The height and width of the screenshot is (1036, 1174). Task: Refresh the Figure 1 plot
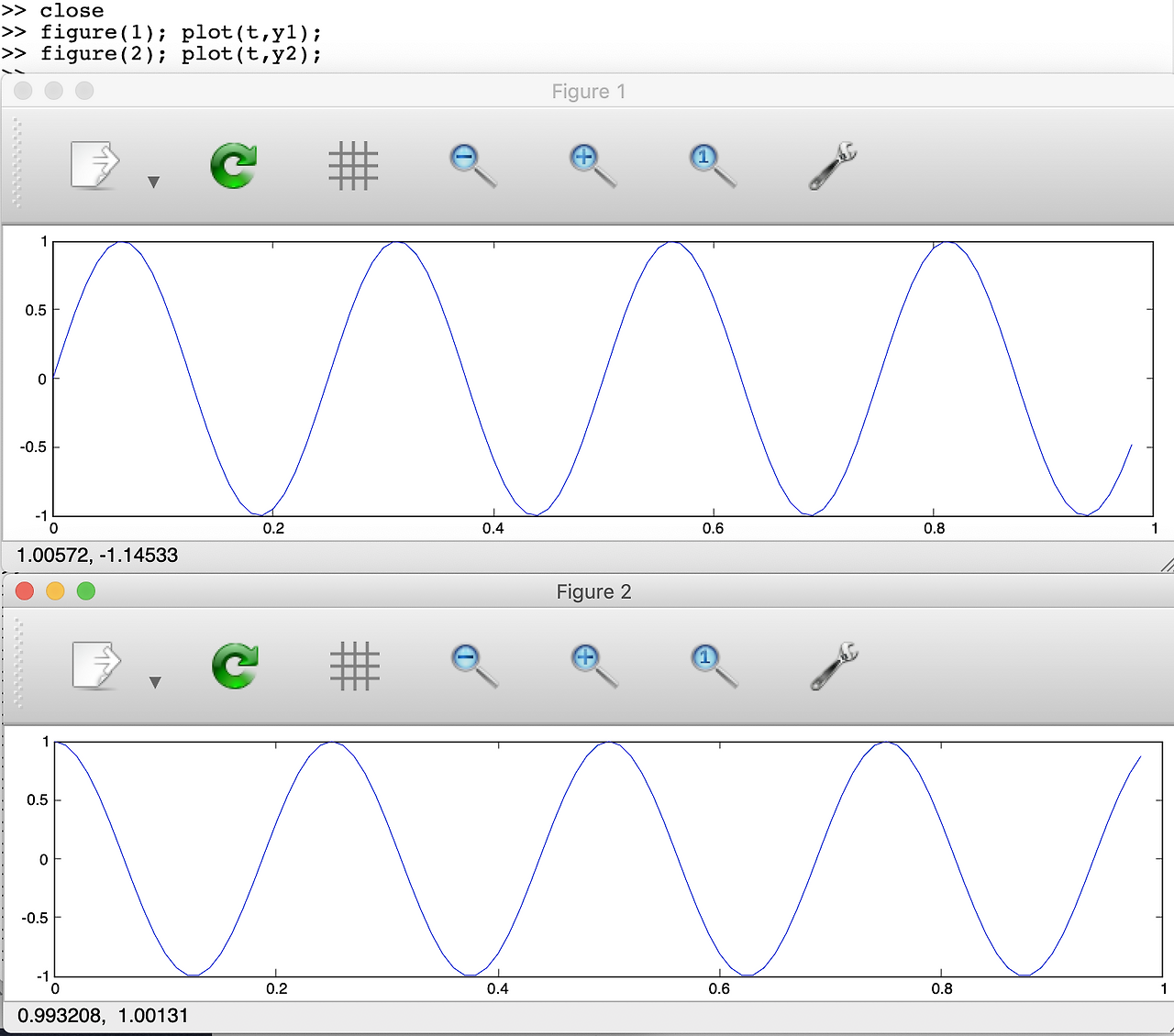(232, 165)
